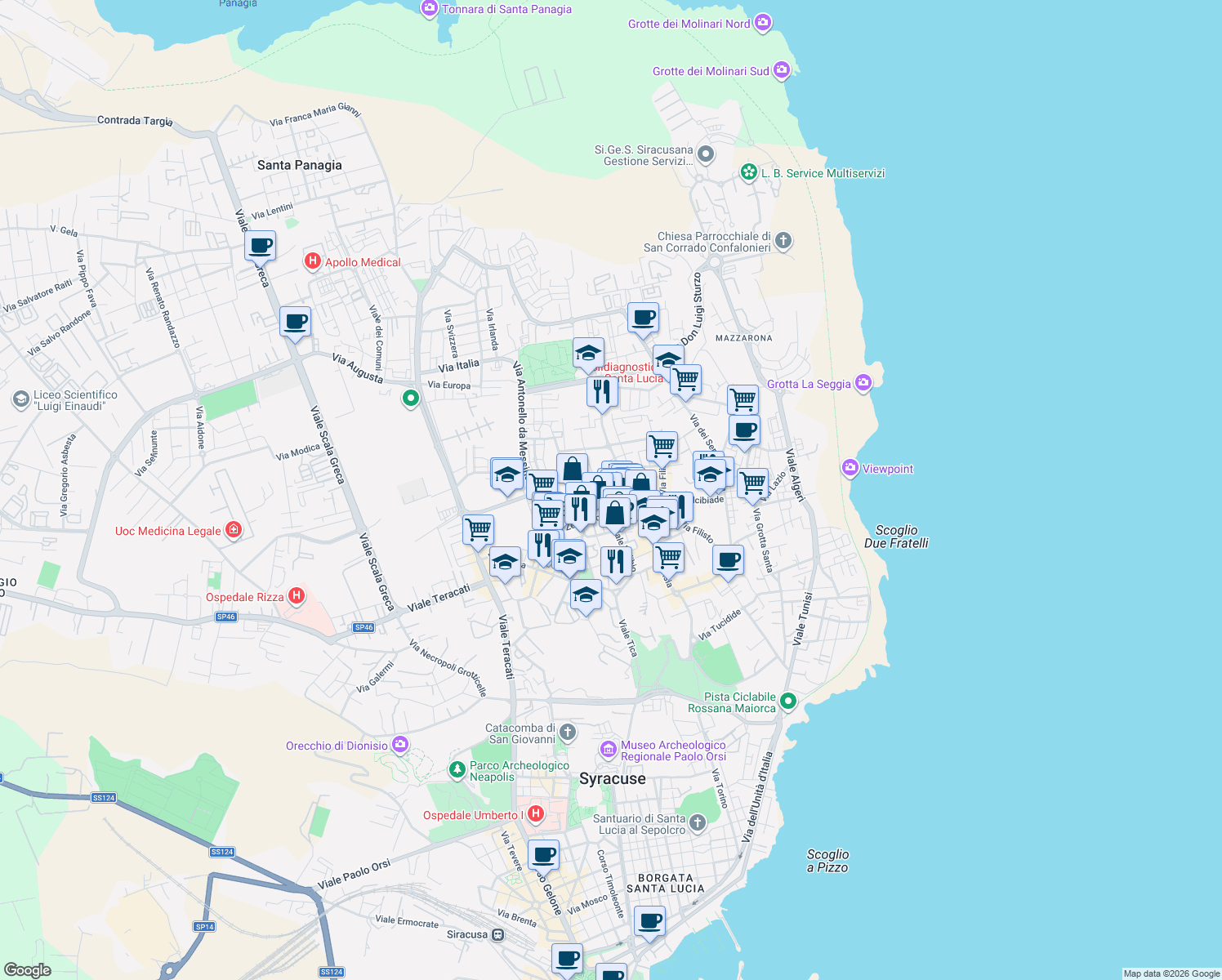Click the Syracuse city label
The width and height of the screenshot is (1222, 980).
tap(613, 778)
